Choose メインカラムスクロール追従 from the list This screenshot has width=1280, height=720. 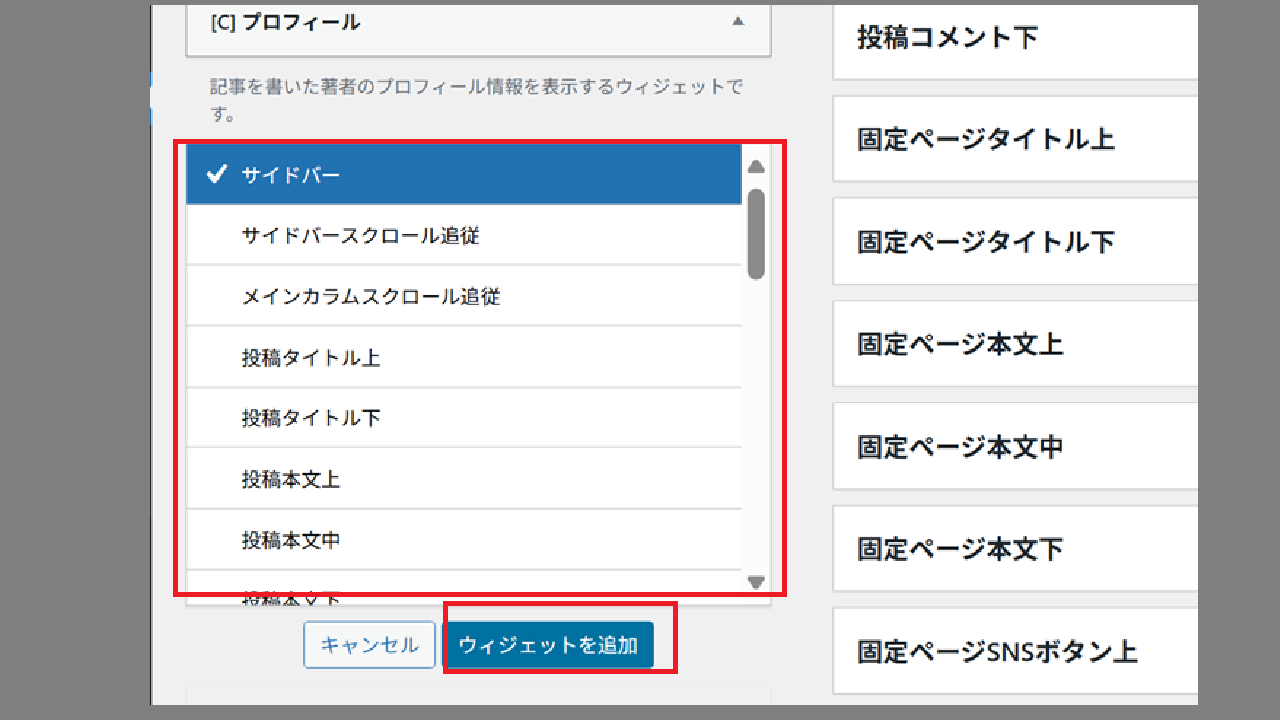[x=464, y=297]
